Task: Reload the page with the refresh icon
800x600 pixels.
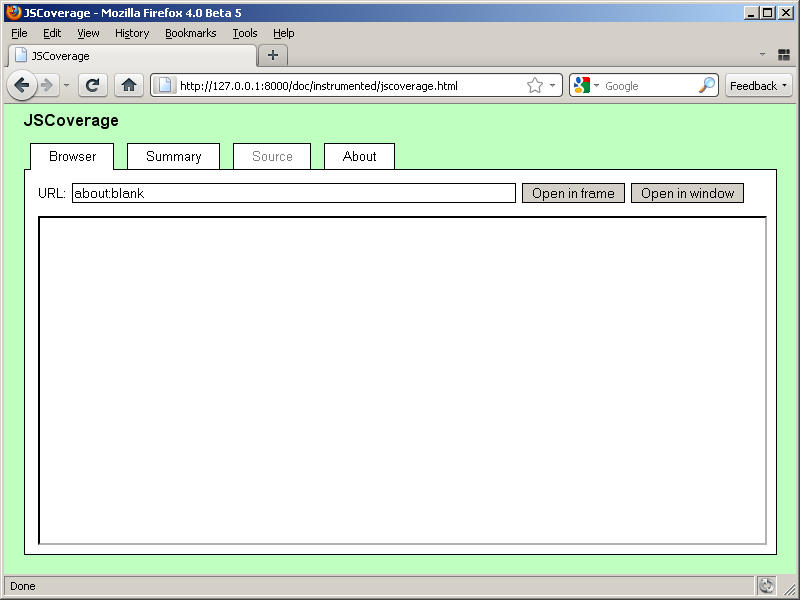Action: (x=92, y=85)
